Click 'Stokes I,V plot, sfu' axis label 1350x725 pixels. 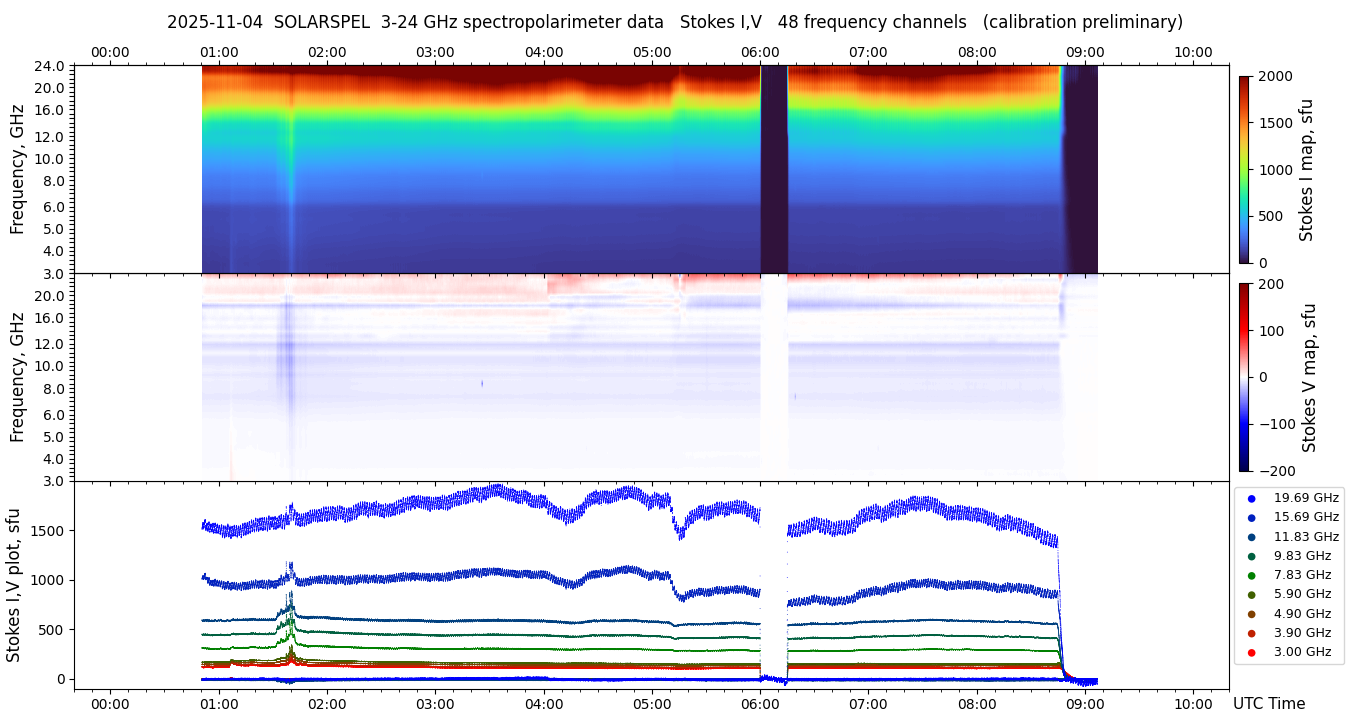point(14,584)
